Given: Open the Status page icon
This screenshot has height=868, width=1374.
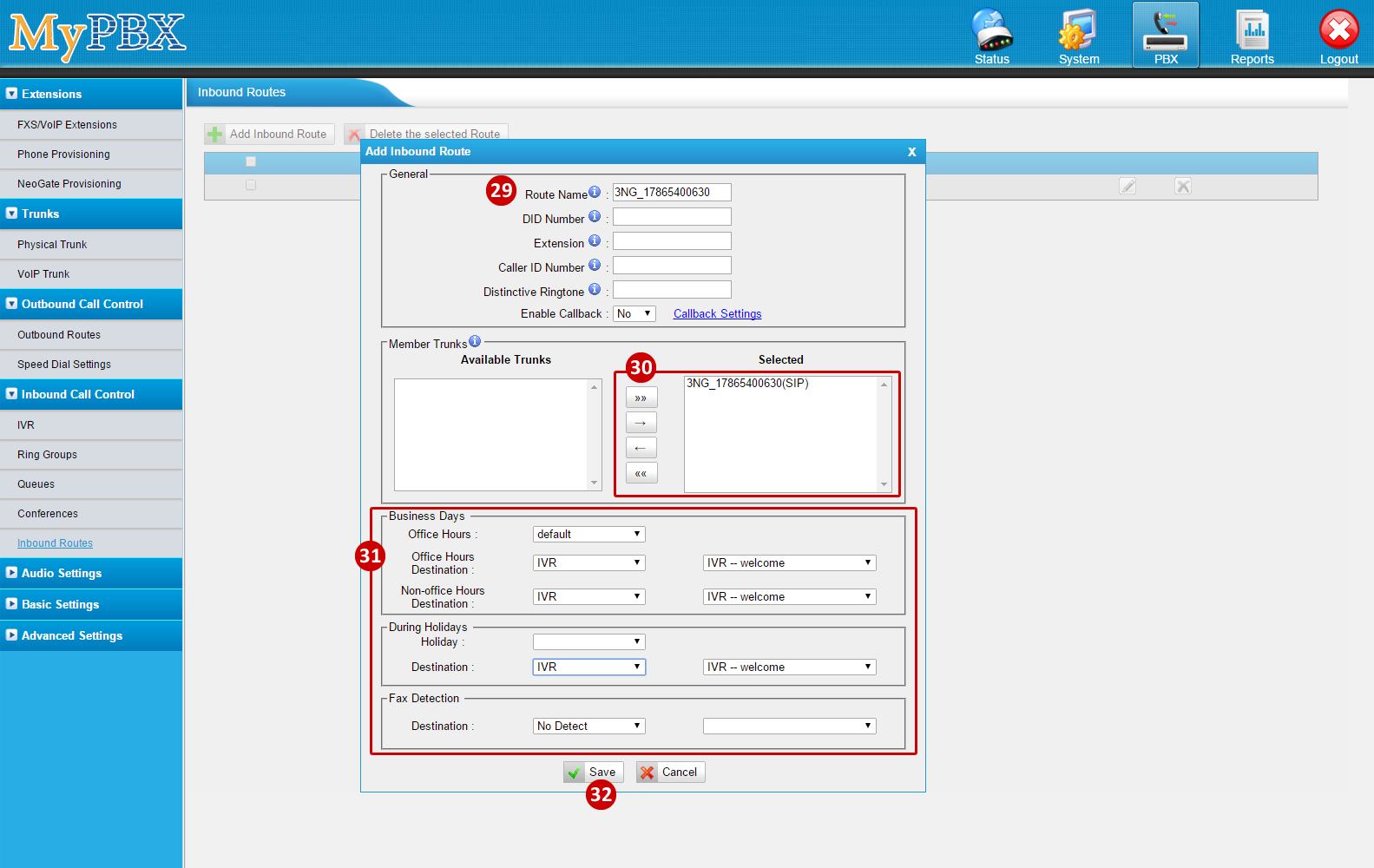Looking at the screenshot, I should click(x=991, y=35).
